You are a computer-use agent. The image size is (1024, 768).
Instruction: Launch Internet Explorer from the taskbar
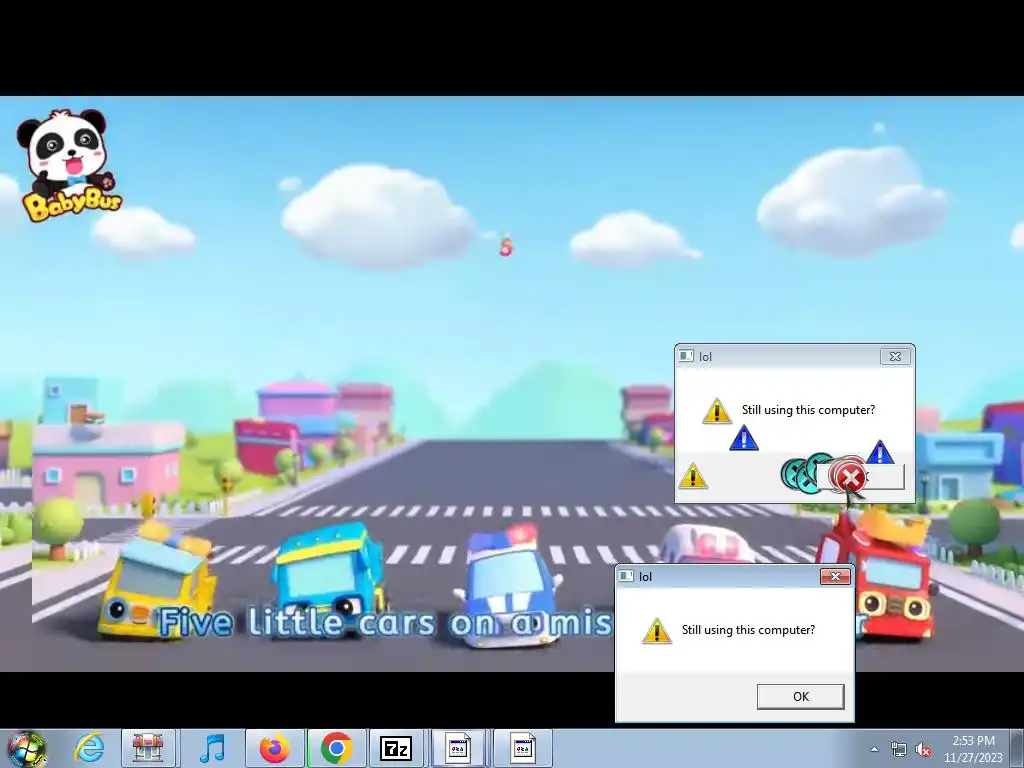point(89,748)
